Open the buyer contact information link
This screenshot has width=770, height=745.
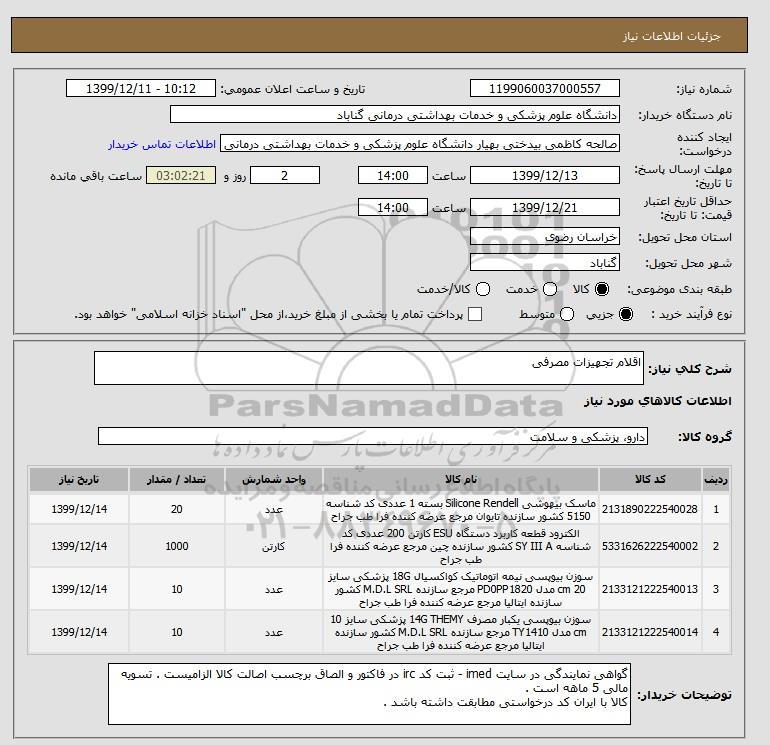162,144
